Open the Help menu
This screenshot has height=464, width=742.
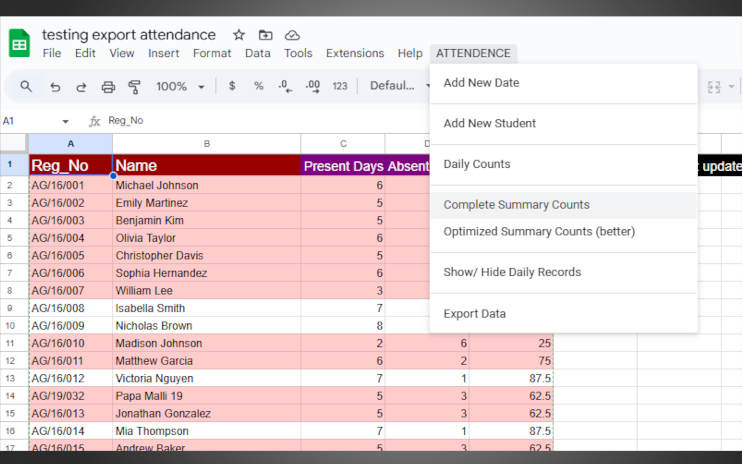pos(410,53)
